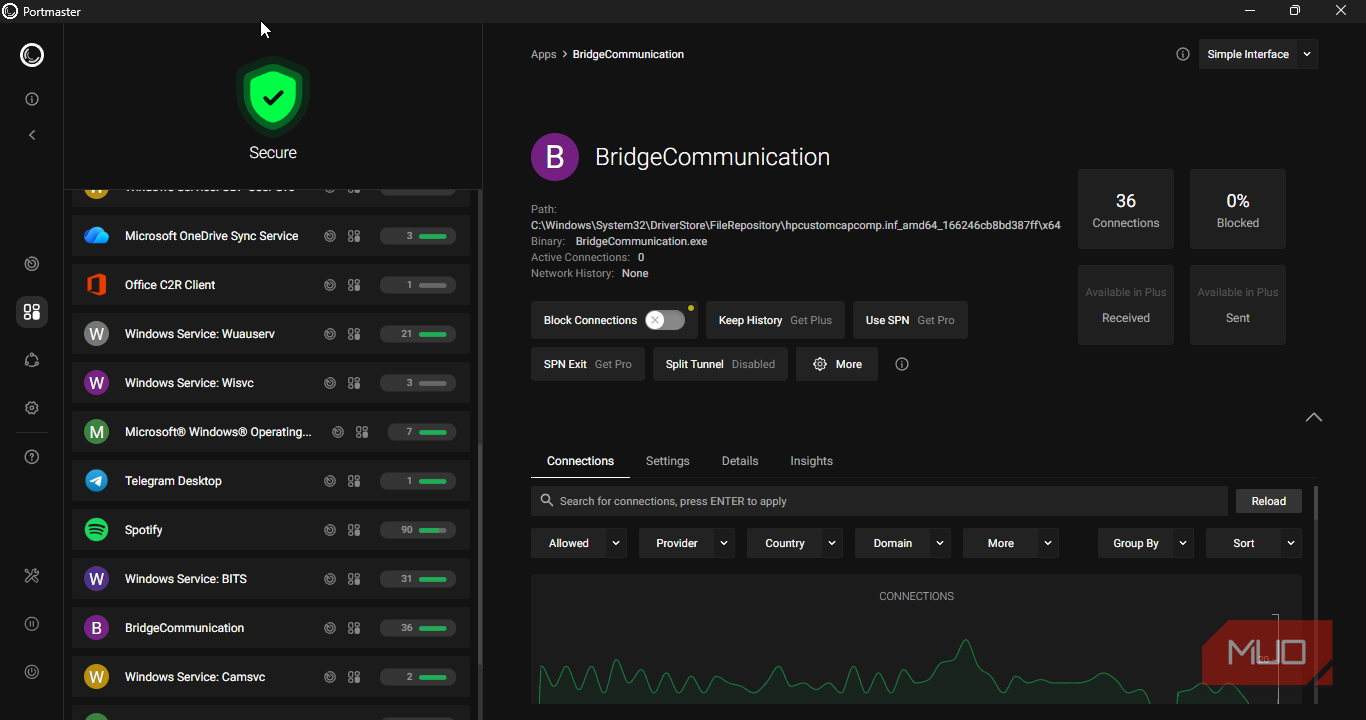Open global settings gear in sidebar
The image size is (1366, 720).
(32, 408)
